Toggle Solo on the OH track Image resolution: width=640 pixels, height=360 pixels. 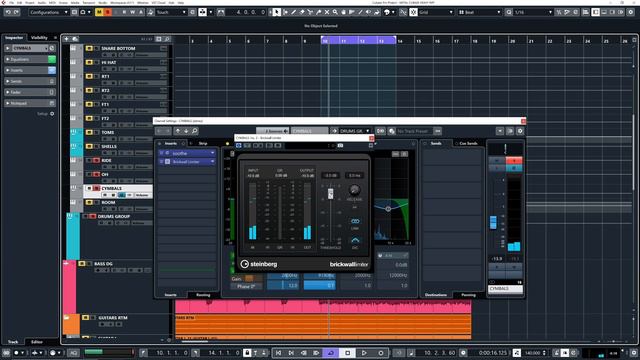pyautogui.click(x=96, y=174)
